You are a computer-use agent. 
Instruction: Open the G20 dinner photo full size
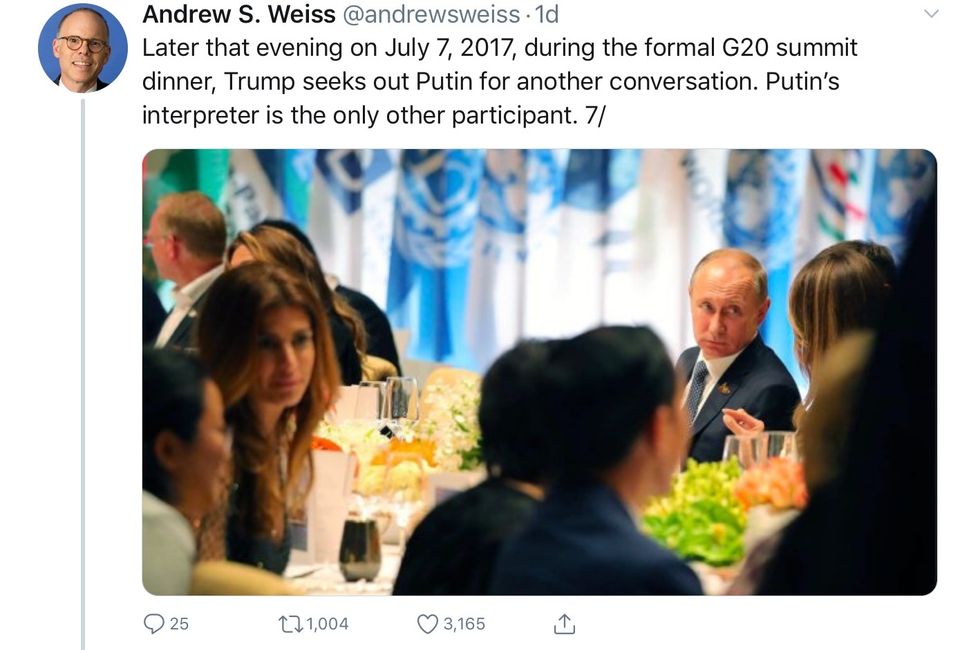click(x=539, y=372)
